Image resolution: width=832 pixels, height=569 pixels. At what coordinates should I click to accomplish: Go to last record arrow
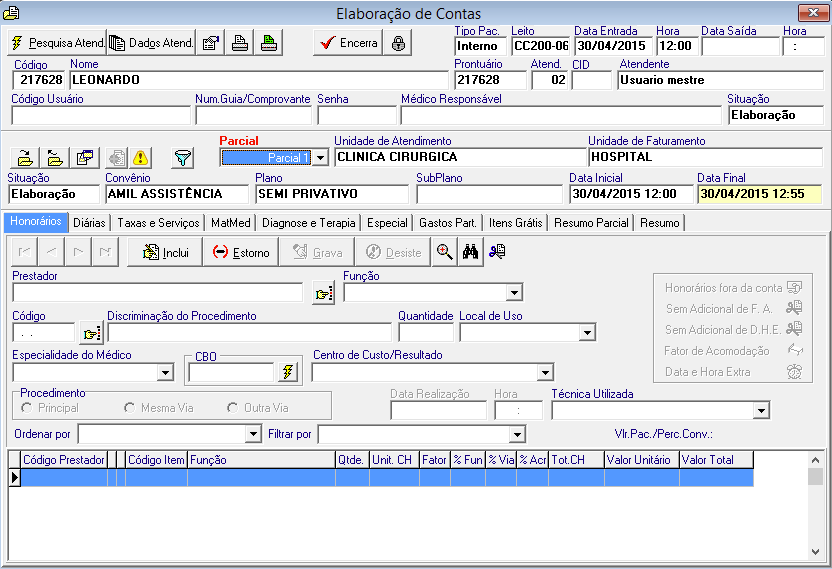(105, 252)
